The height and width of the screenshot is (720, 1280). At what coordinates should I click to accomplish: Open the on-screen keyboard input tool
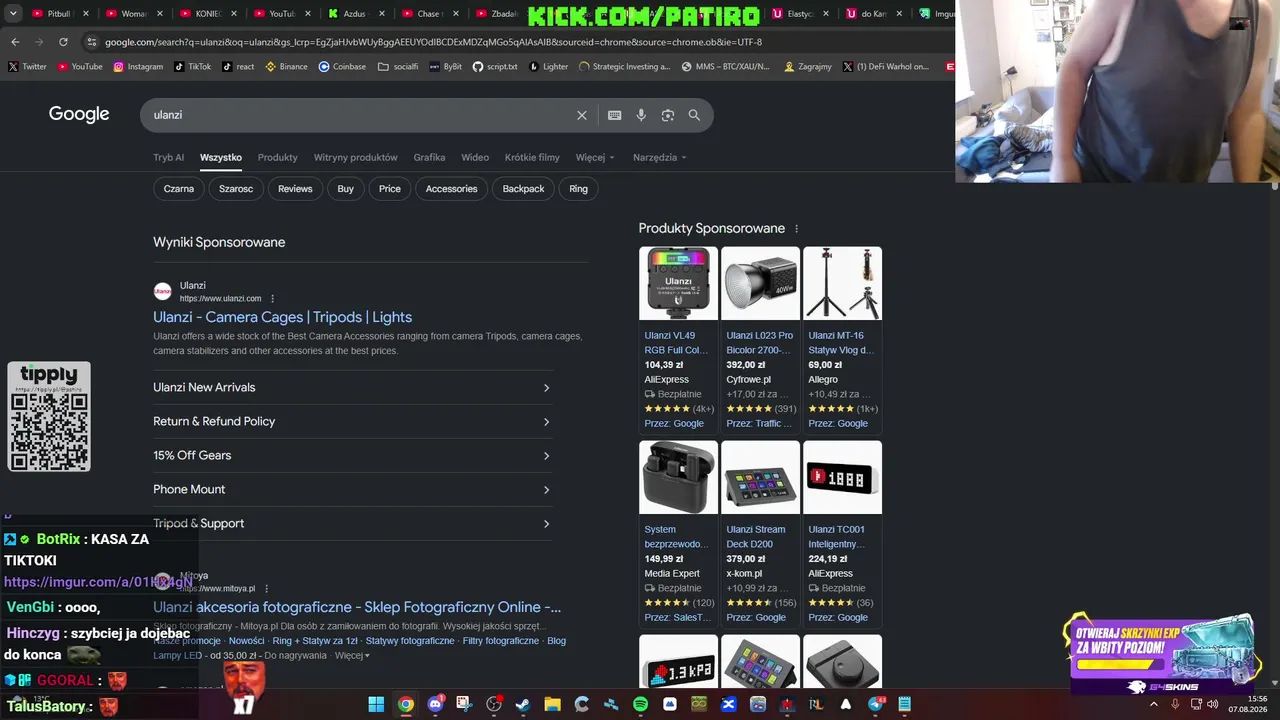coord(615,115)
